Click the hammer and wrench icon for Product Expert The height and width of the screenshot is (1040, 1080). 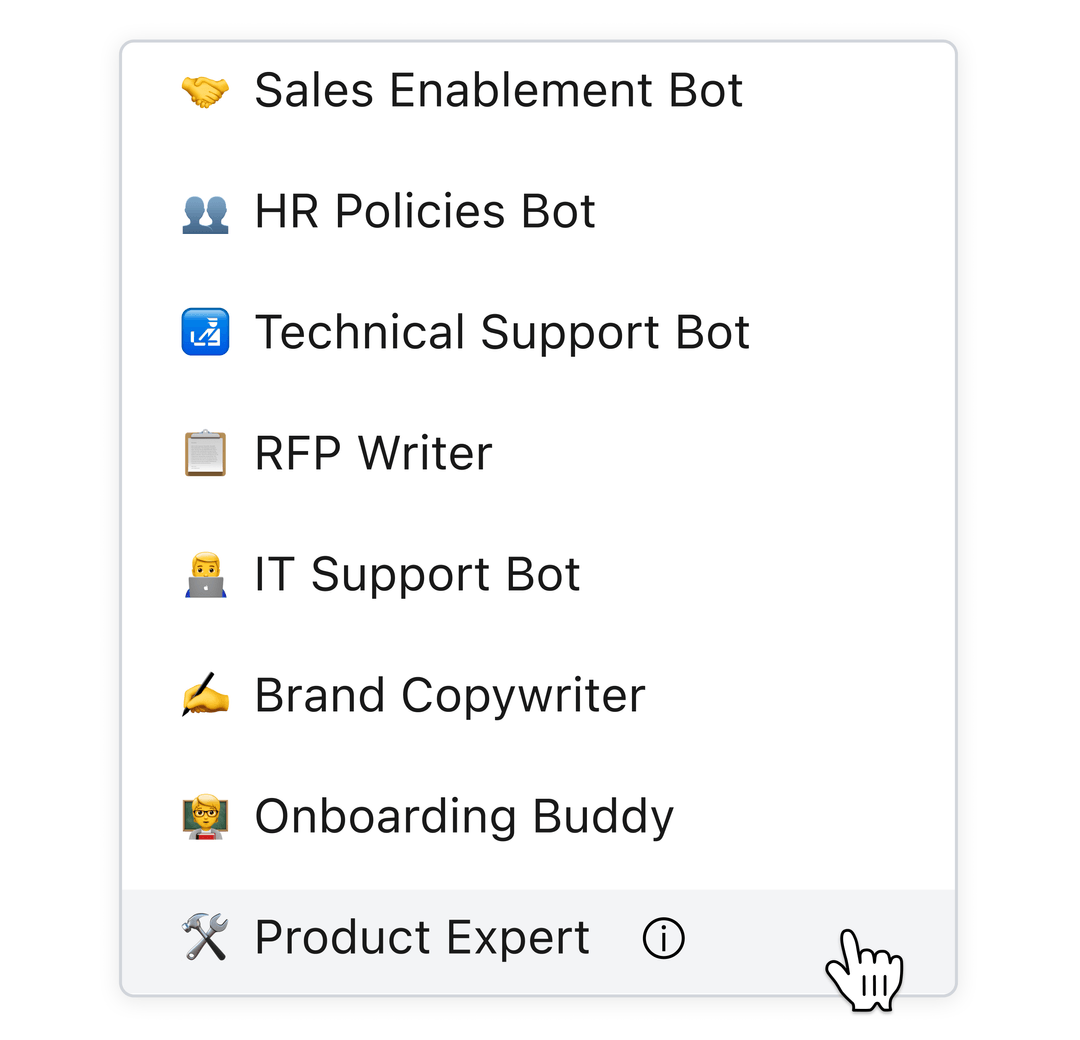coord(205,937)
